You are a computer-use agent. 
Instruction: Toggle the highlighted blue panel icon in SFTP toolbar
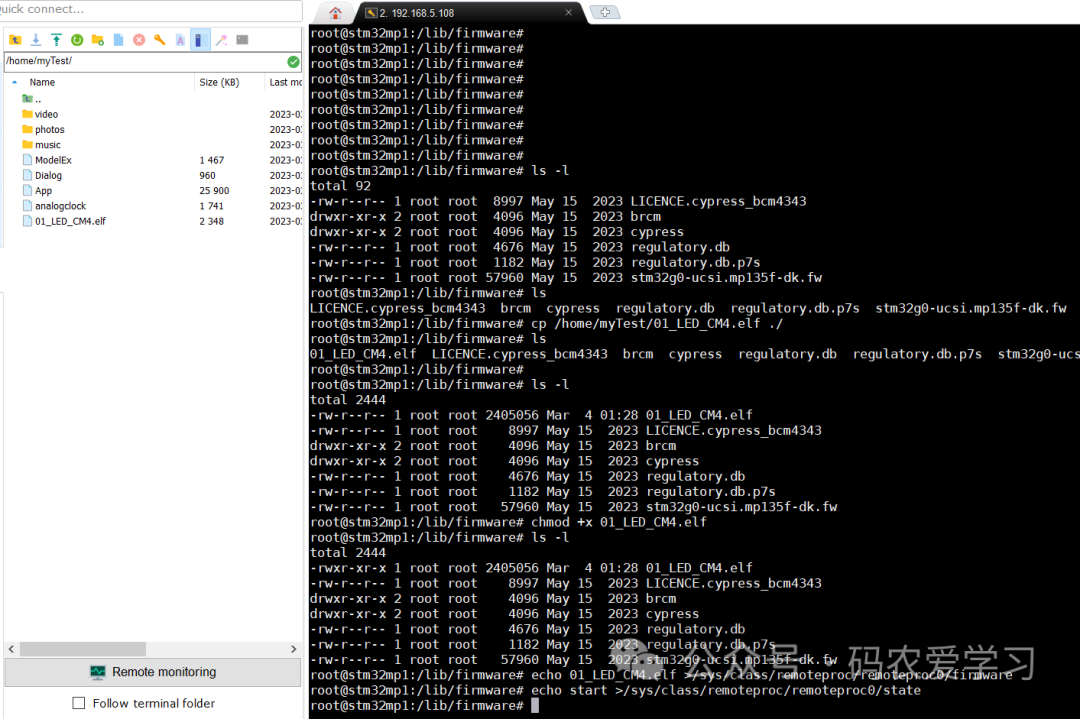(x=199, y=40)
